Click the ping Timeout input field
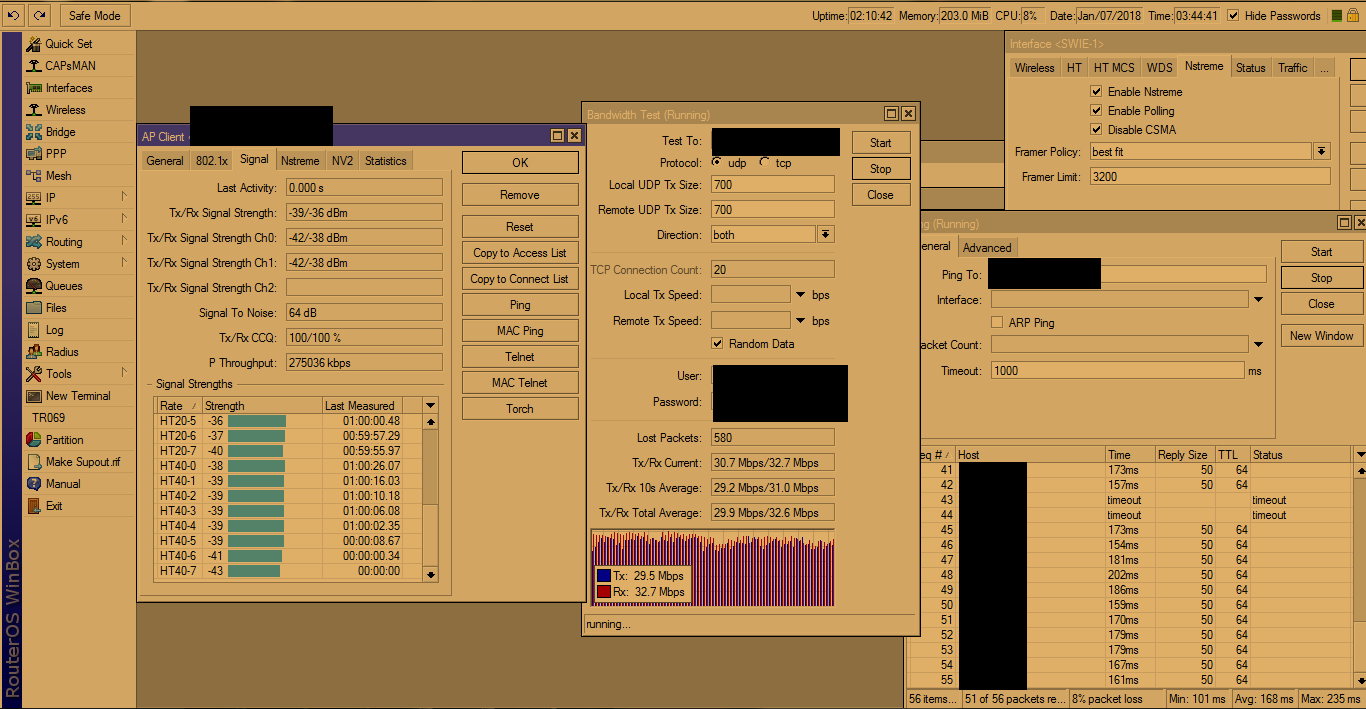The image size is (1366, 709). 1117,371
